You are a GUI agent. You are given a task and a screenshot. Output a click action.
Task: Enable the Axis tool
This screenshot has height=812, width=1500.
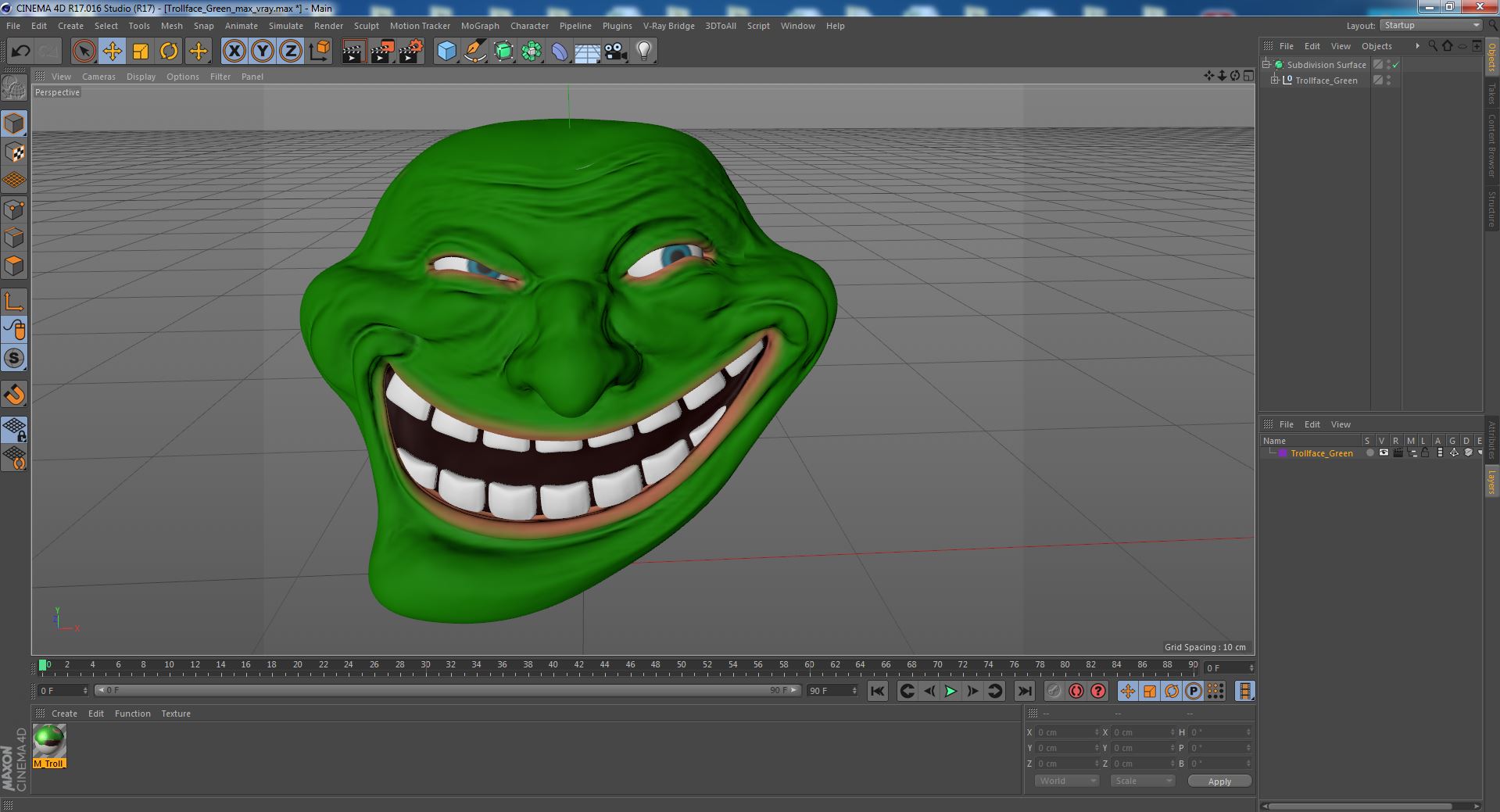(x=14, y=302)
